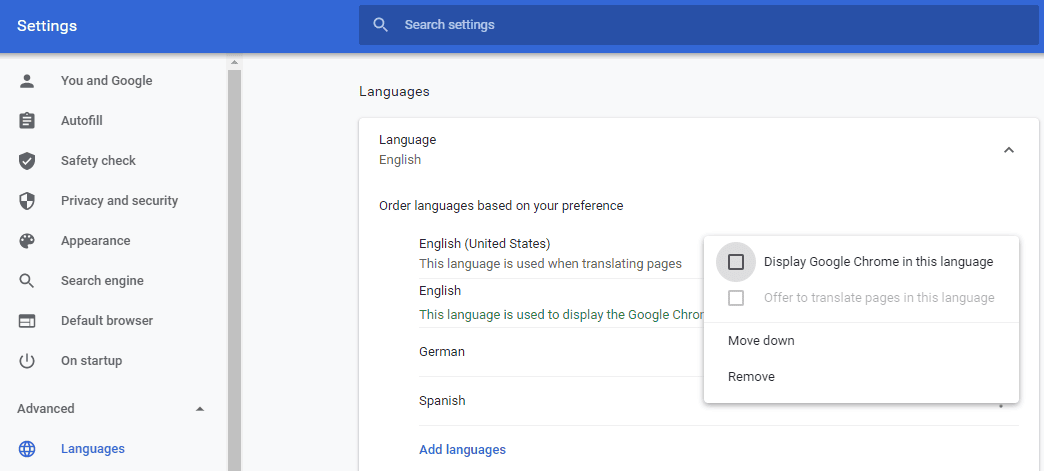Viewport: 1044px width, 471px height.
Task: Click 'This language is used when translating pages'
Action: coord(550,264)
